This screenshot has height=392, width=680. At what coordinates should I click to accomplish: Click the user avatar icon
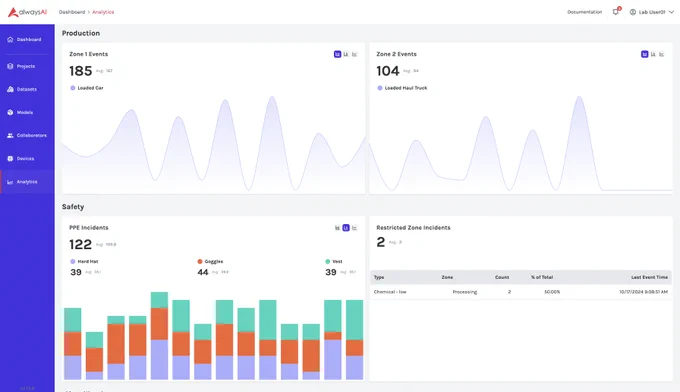click(x=633, y=12)
